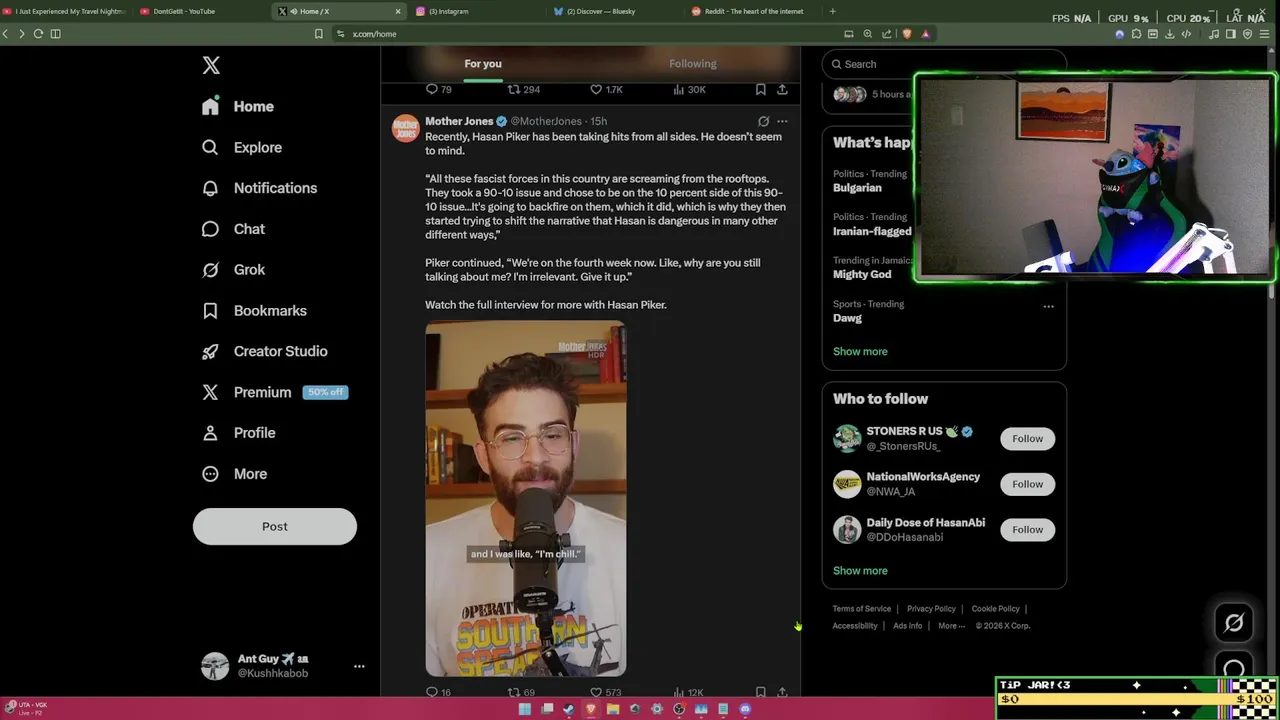Click the Post button
1280x720 pixels.
[x=275, y=526]
